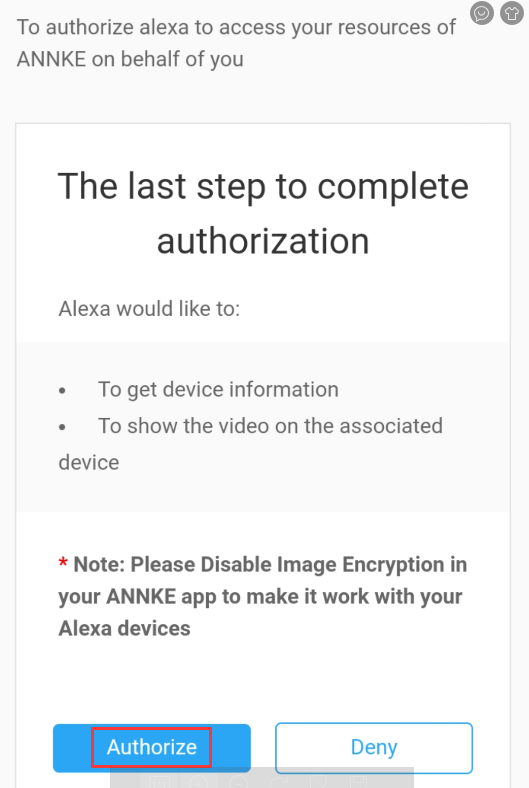Click the Disable Image Encryption note
Screen dimensions: 529x788
click(x=263, y=597)
